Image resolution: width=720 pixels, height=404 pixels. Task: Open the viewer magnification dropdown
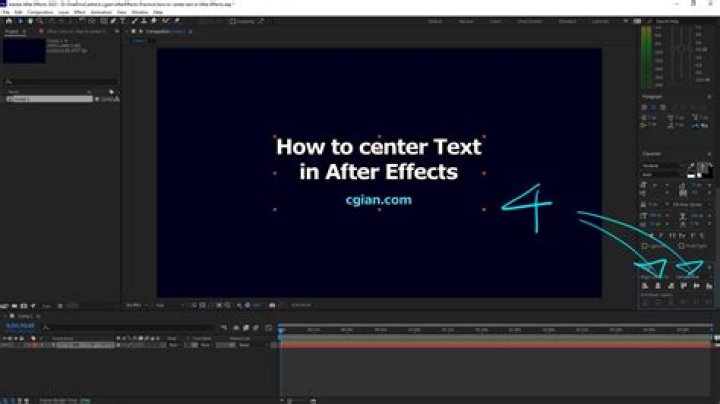[x=134, y=304]
